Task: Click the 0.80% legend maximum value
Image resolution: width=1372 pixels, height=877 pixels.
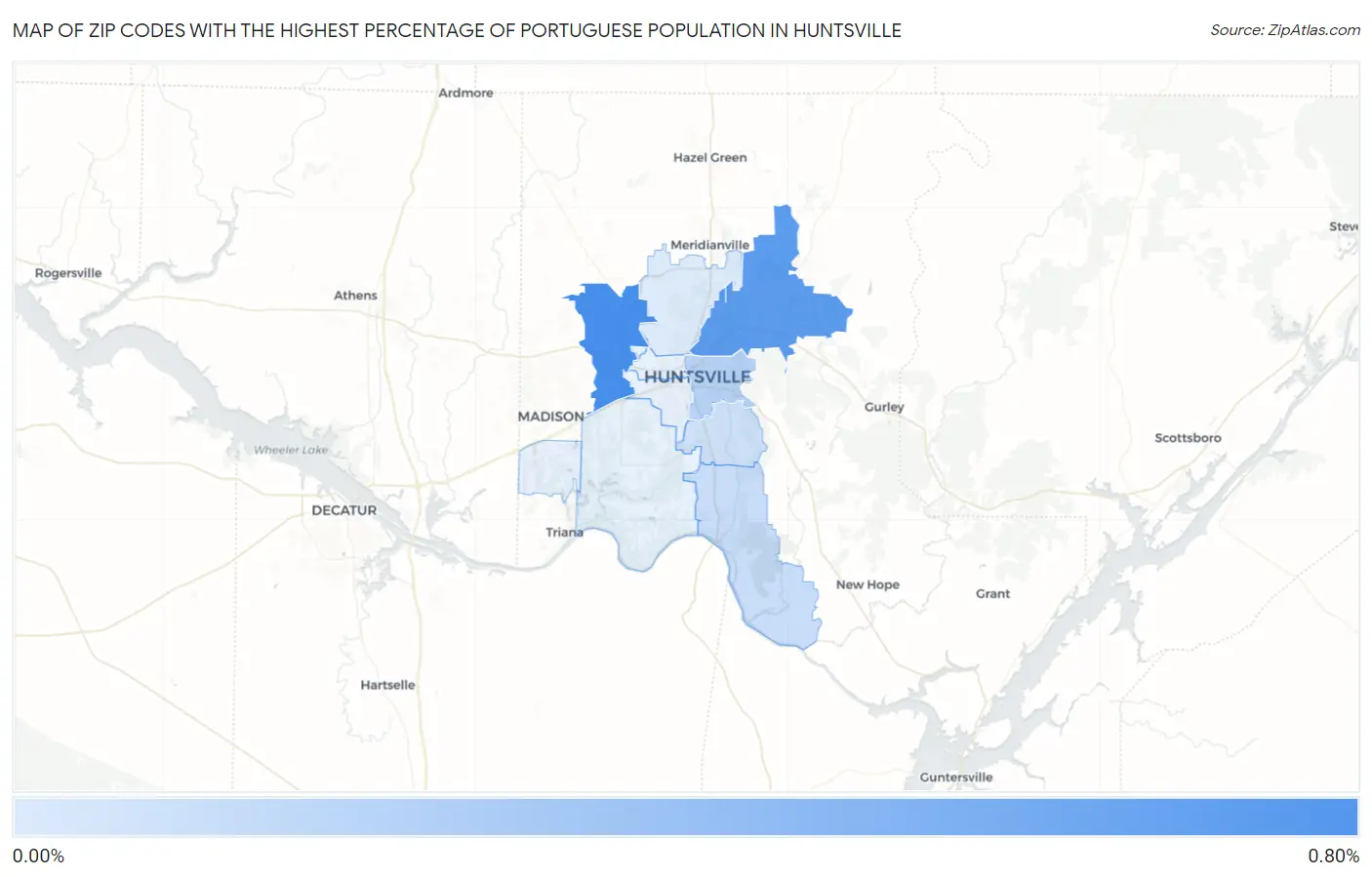Action: click(1333, 857)
